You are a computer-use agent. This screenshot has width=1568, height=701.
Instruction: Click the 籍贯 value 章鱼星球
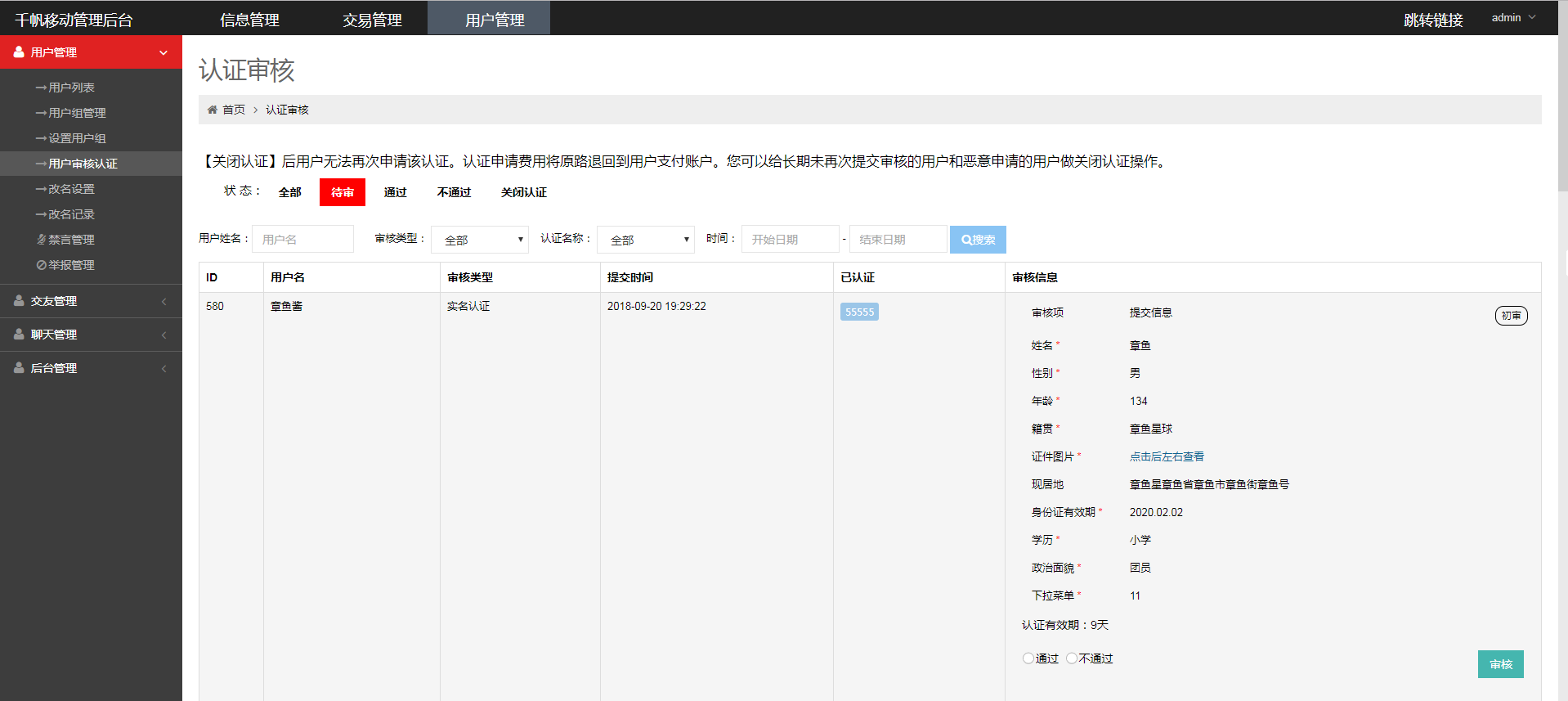pyautogui.click(x=1151, y=429)
